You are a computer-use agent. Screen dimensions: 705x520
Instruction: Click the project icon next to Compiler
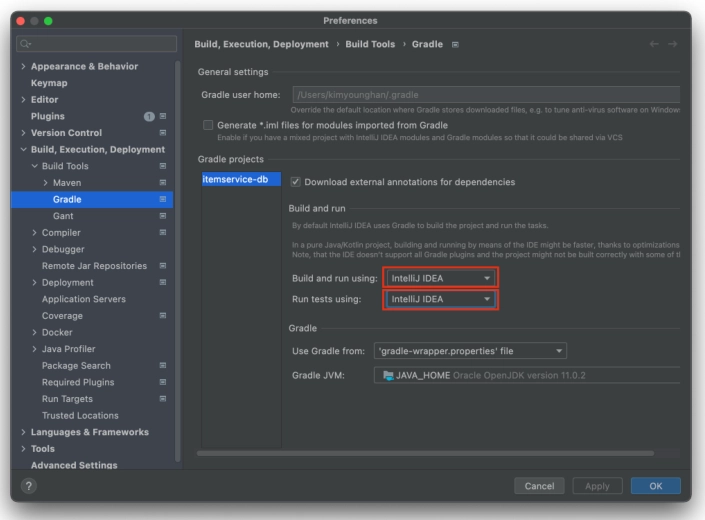click(x=163, y=232)
